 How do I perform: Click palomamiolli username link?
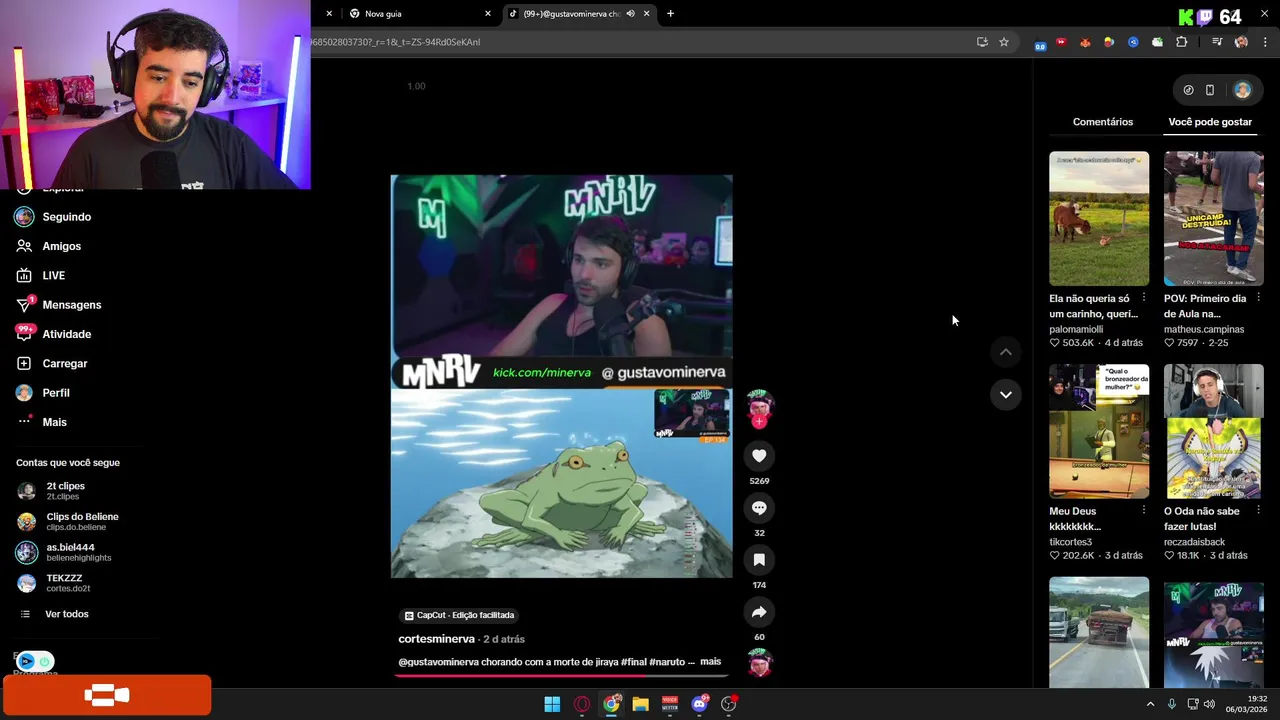point(1076,329)
